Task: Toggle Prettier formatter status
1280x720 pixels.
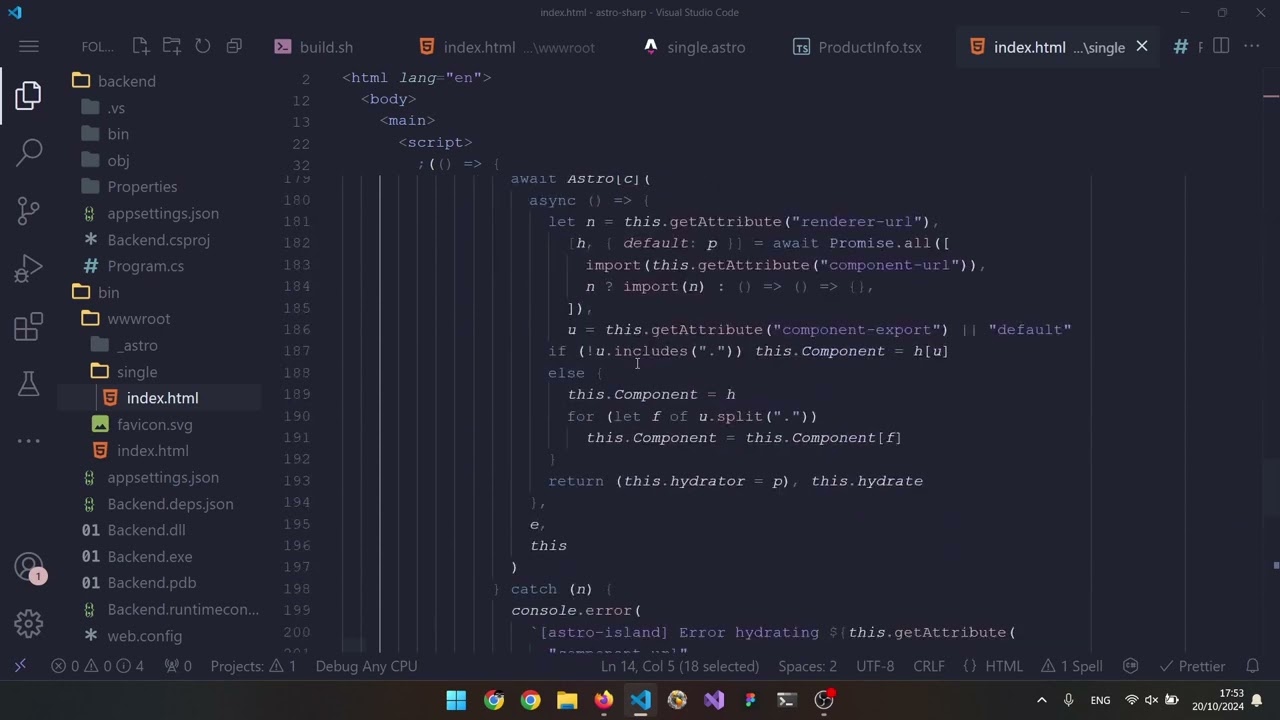Action: [x=1192, y=666]
